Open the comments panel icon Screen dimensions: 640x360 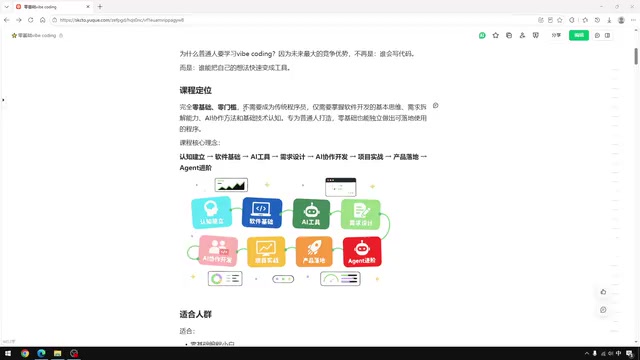[598, 36]
